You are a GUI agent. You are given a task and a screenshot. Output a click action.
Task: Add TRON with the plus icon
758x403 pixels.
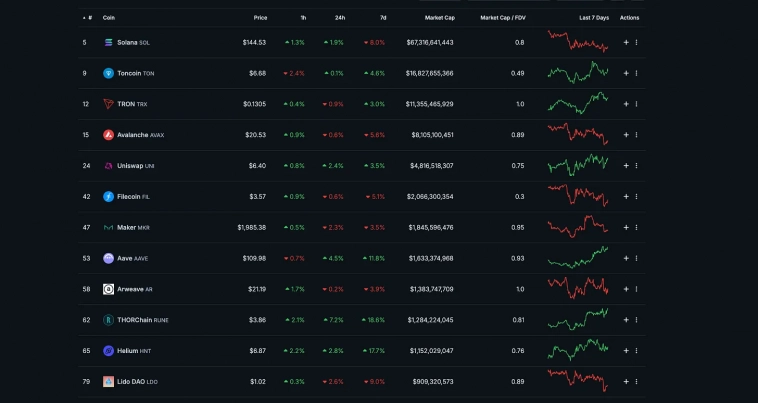(x=626, y=104)
